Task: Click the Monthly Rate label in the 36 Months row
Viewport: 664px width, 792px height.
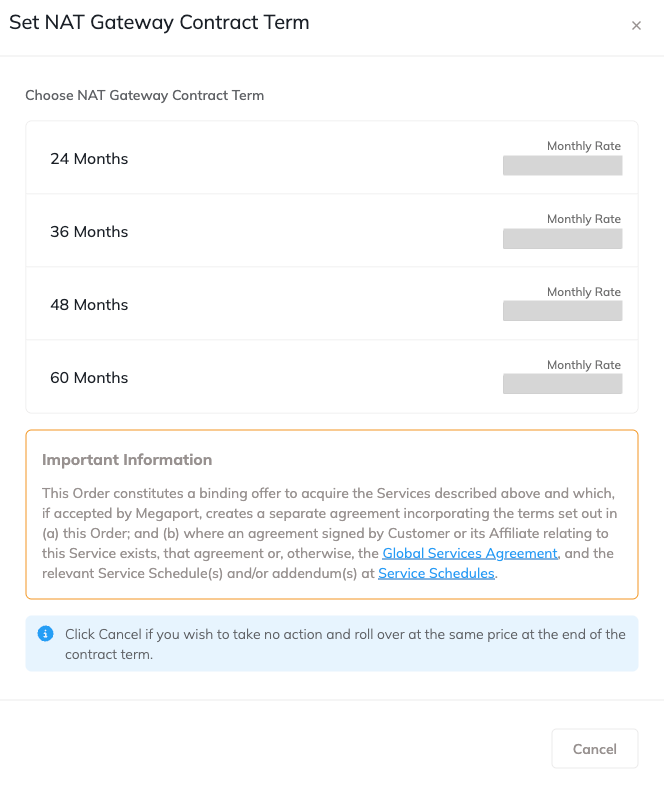Action: click(x=583, y=219)
